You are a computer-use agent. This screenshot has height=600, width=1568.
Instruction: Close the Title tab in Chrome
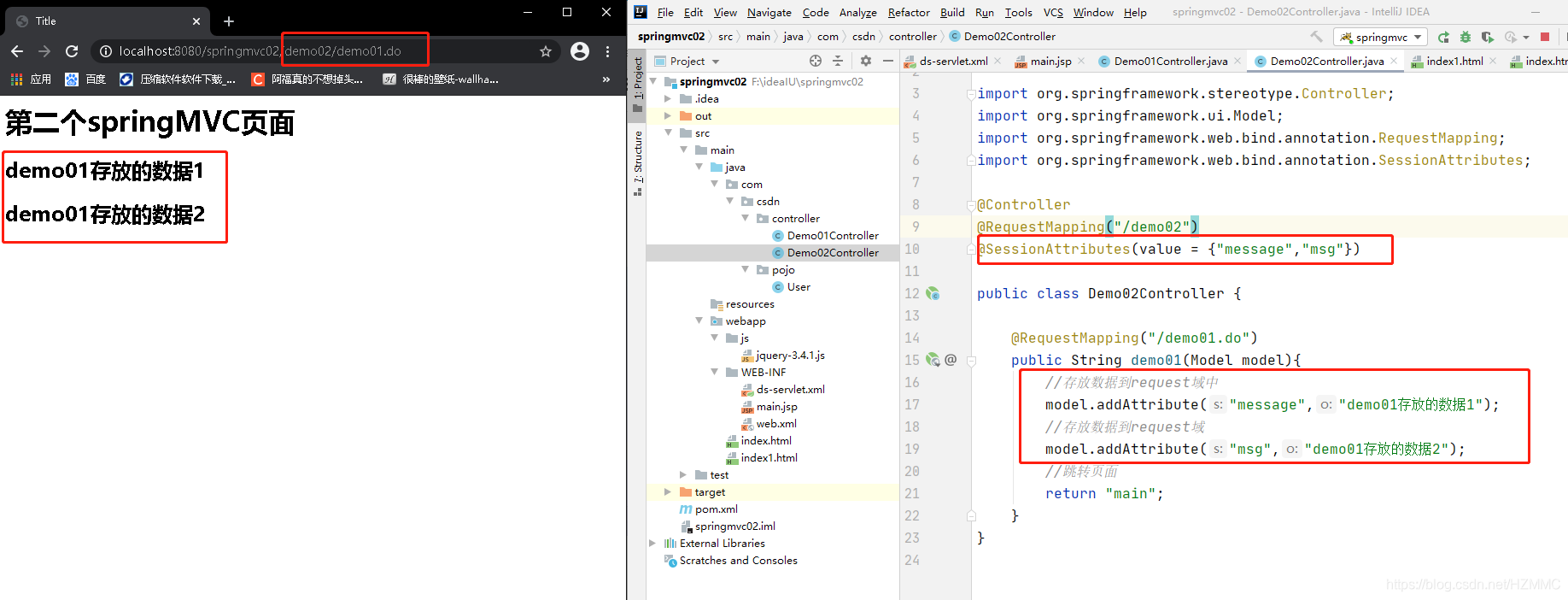[x=196, y=21]
